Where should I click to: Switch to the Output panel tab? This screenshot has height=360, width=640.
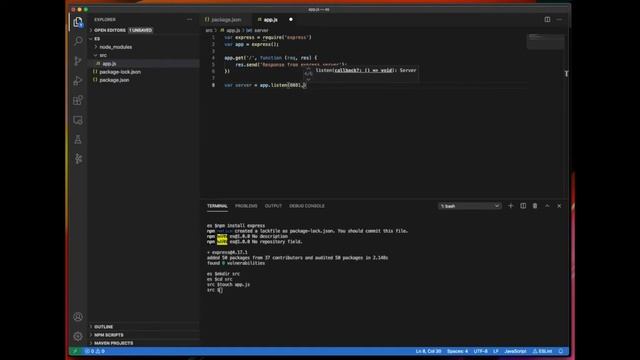tap(273, 206)
